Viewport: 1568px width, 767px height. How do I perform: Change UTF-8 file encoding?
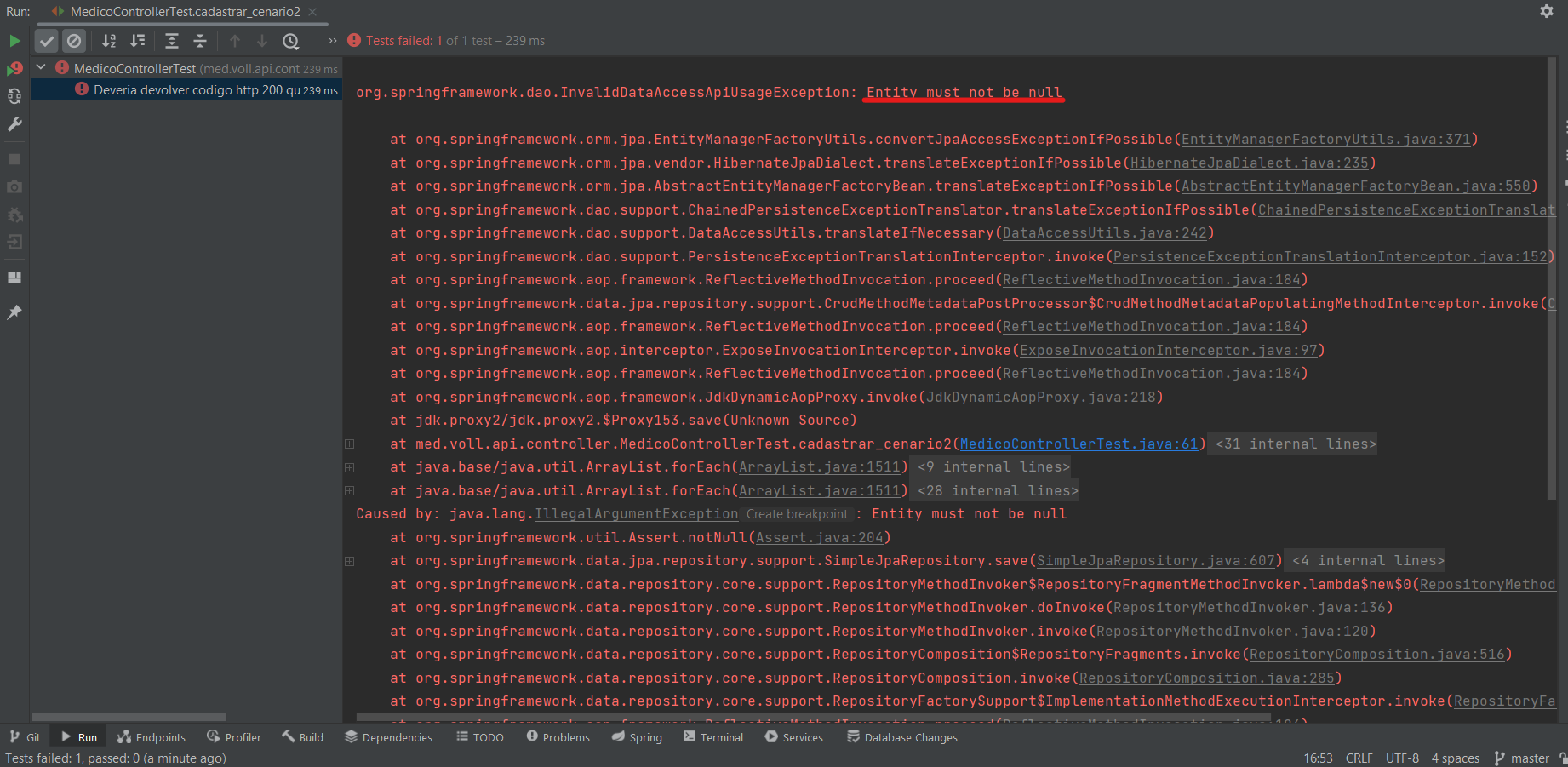(x=1402, y=758)
